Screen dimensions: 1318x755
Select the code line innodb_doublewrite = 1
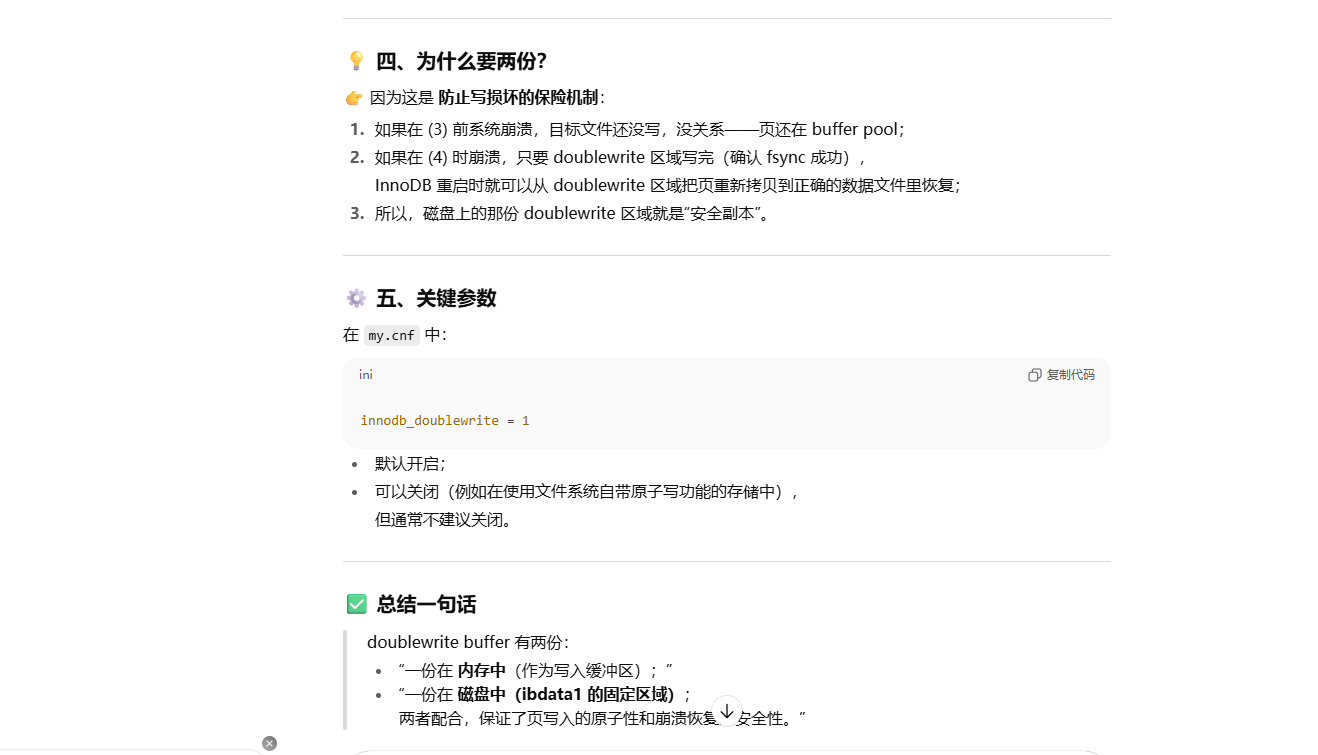(x=444, y=420)
